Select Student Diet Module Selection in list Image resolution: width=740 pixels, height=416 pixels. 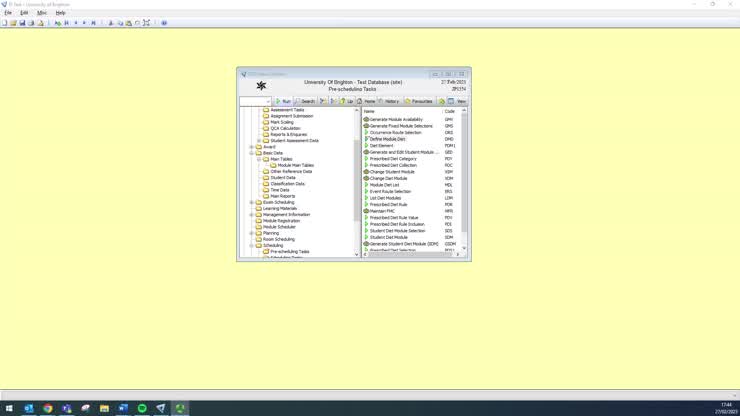point(397,231)
